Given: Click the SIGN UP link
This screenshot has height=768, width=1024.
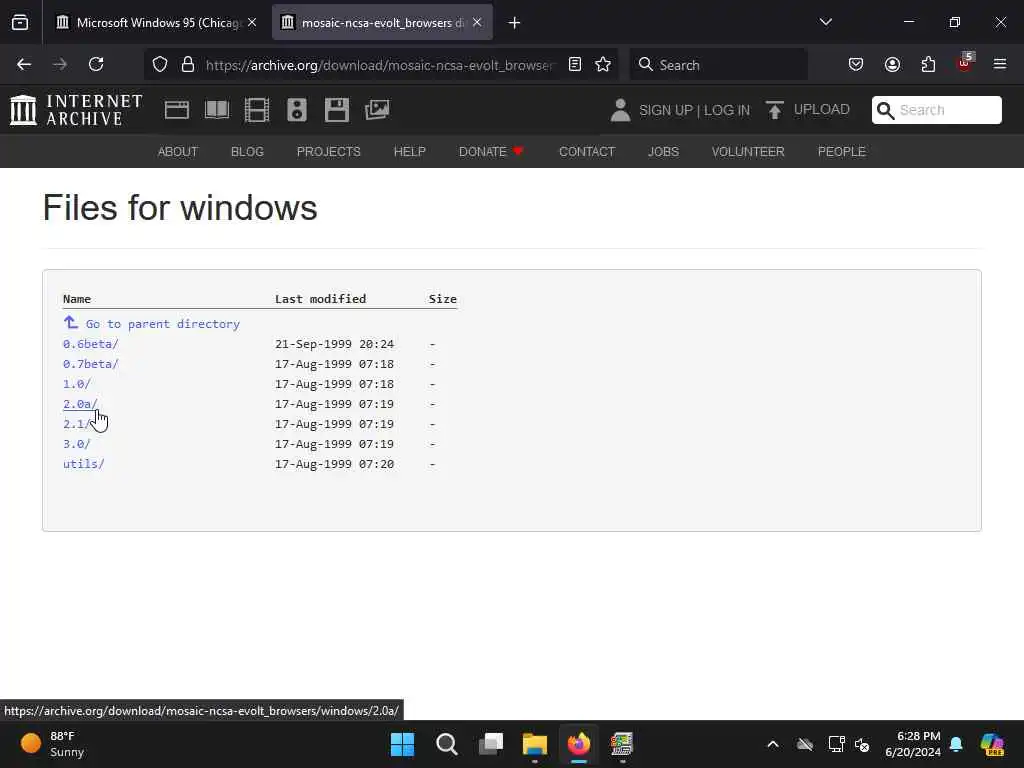Looking at the screenshot, I should point(665,110).
